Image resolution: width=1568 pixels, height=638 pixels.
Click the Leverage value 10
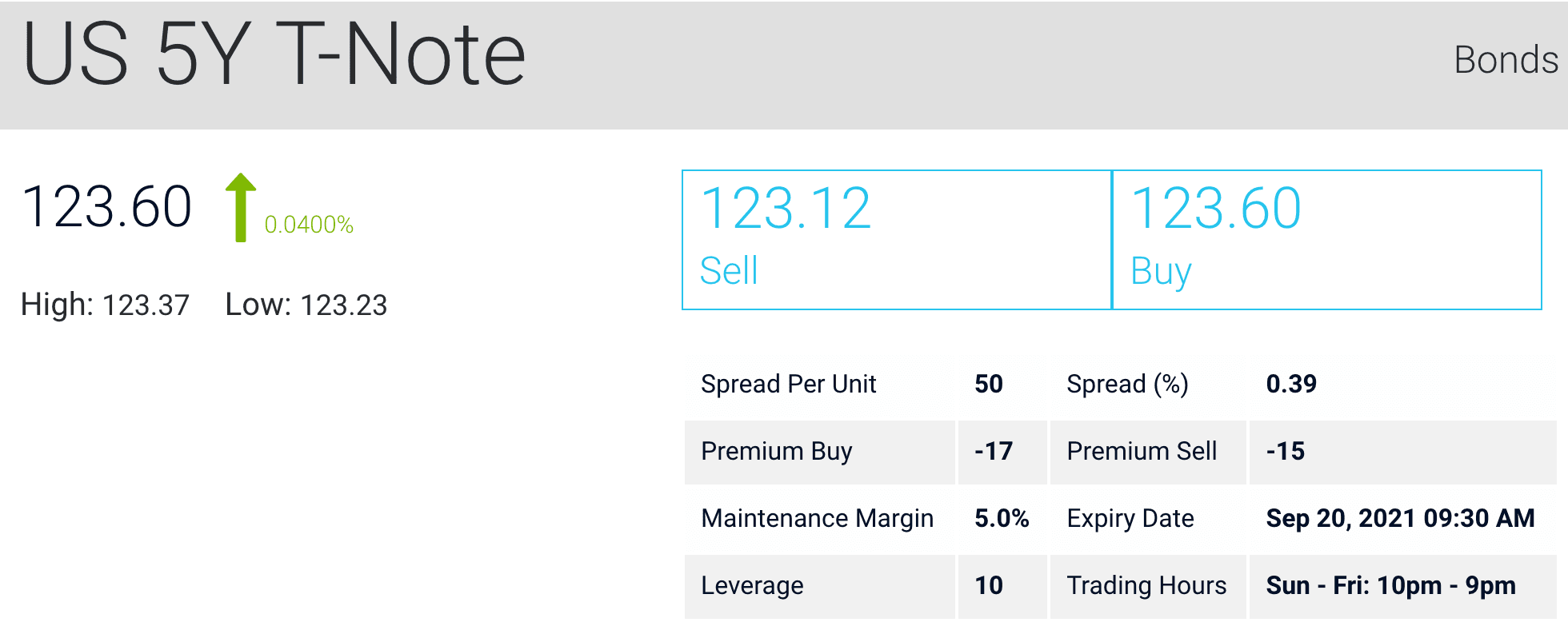pyautogui.click(x=988, y=585)
